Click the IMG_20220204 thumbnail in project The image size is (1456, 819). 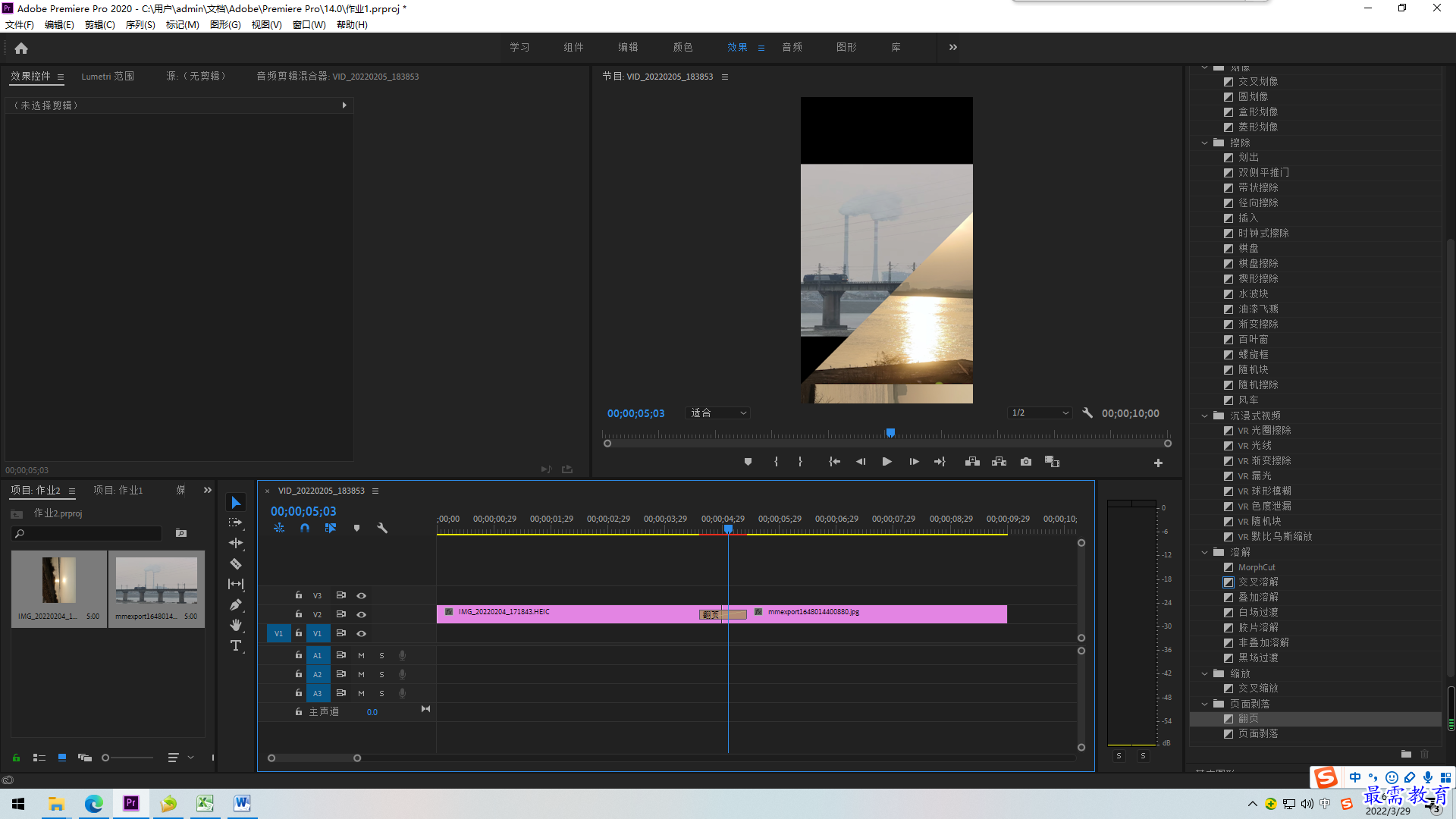click(x=58, y=580)
